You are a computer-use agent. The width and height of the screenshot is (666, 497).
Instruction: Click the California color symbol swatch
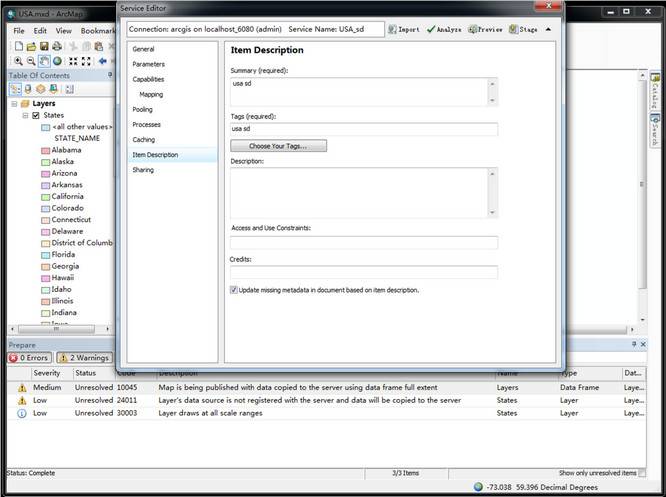[45, 197]
